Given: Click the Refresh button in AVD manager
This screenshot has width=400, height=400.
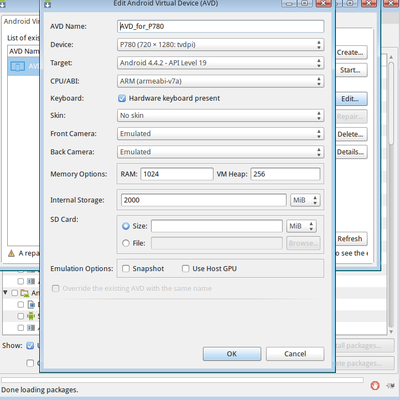Looking at the screenshot, I should click(x=350, y=239).
